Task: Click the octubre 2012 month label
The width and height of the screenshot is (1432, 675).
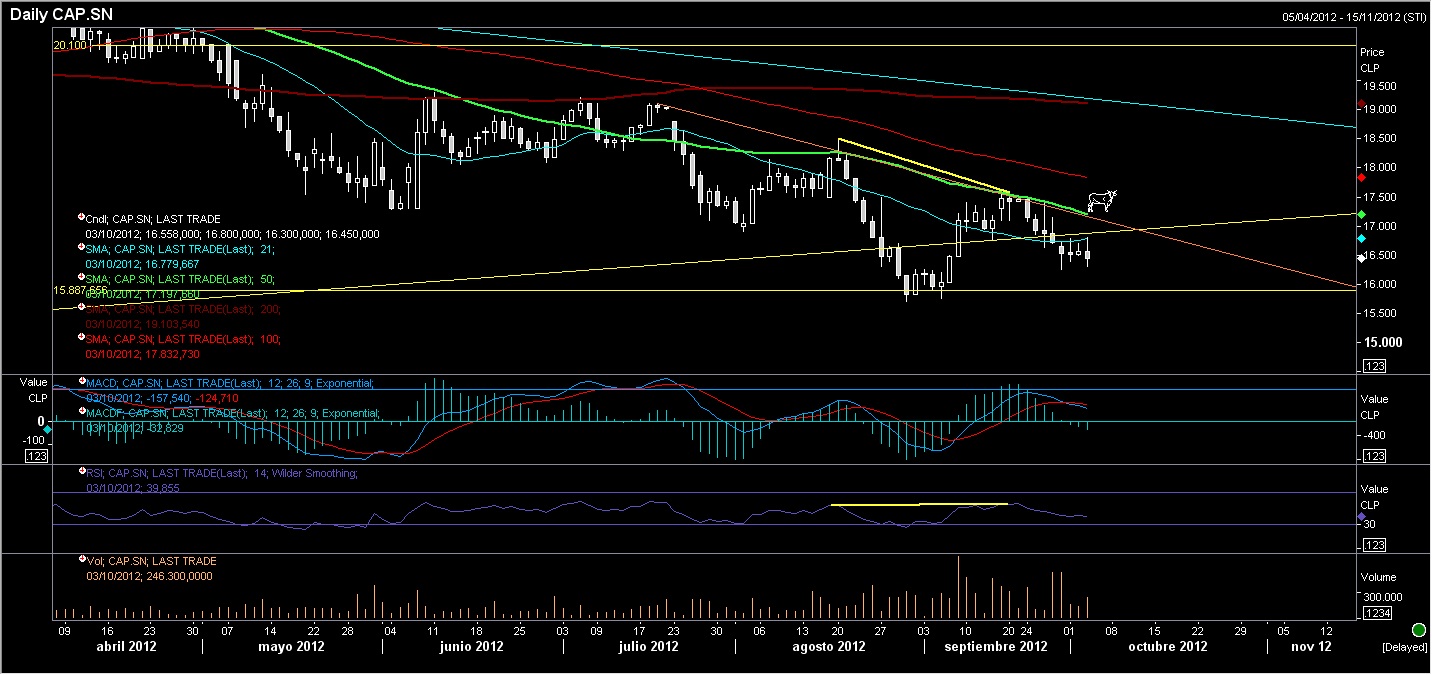Action: click(x=1167, y=647)
